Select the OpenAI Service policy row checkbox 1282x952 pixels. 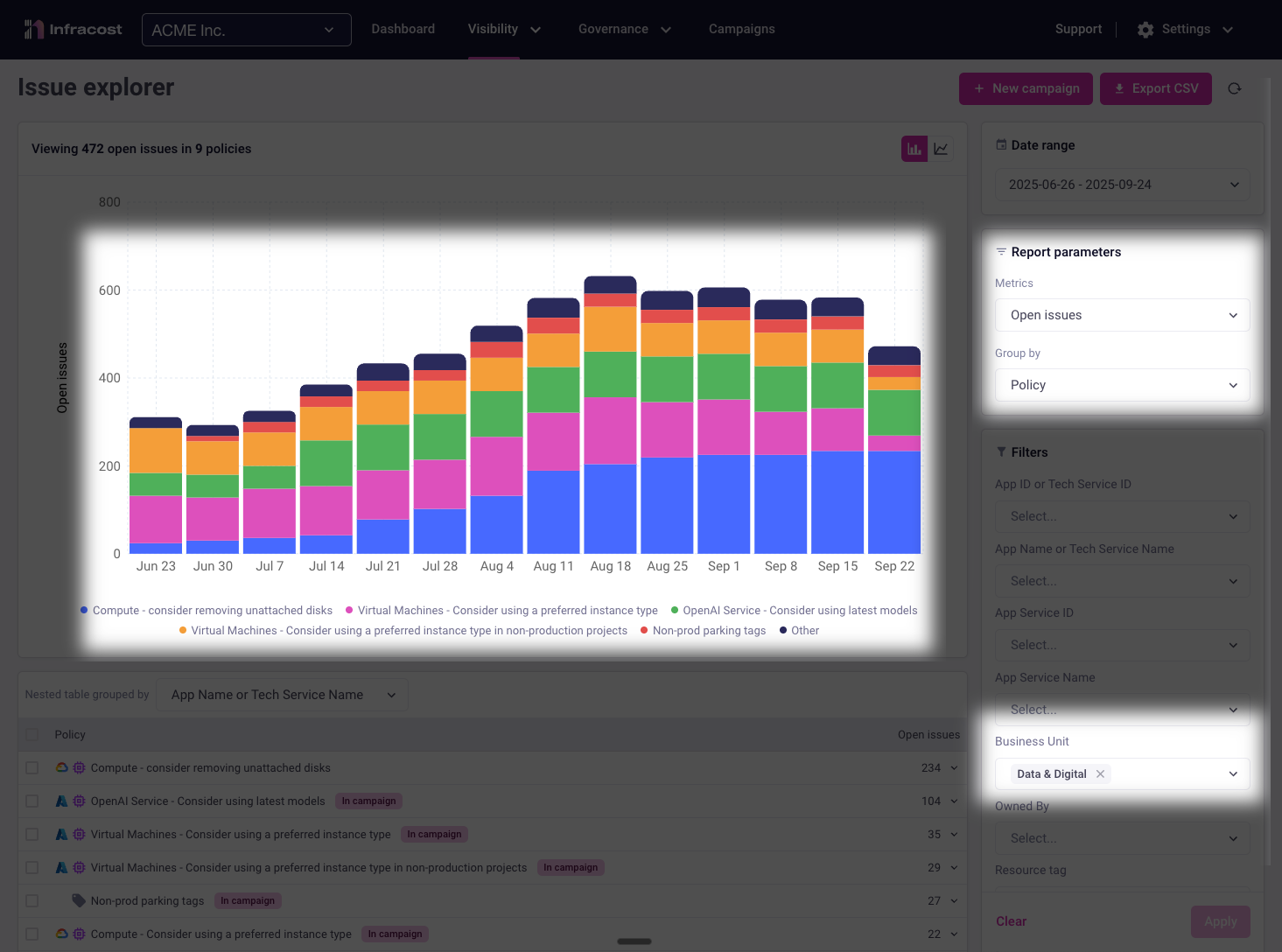click(32, 801)
